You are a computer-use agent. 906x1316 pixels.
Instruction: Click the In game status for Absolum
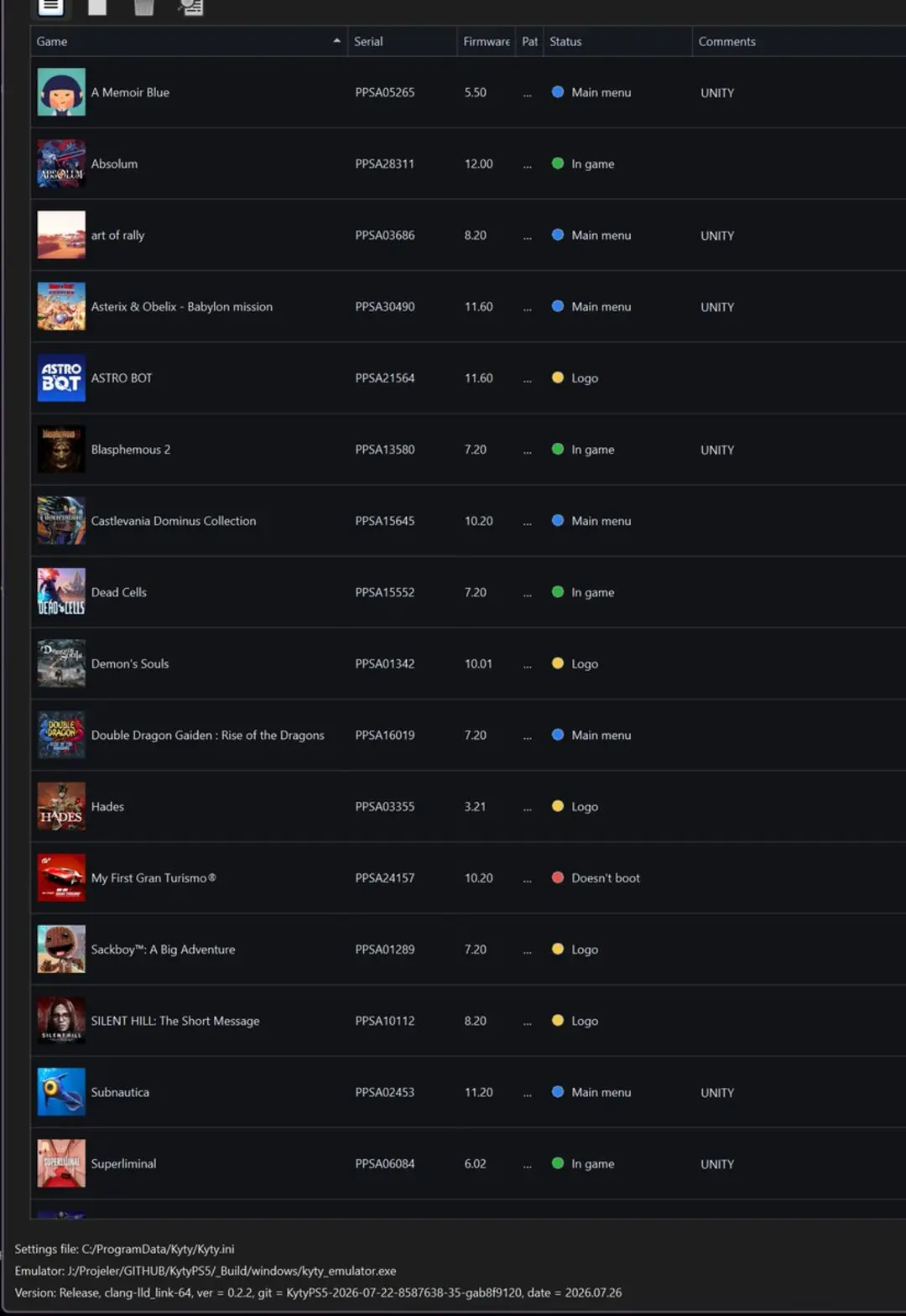(x=593, y=164)
